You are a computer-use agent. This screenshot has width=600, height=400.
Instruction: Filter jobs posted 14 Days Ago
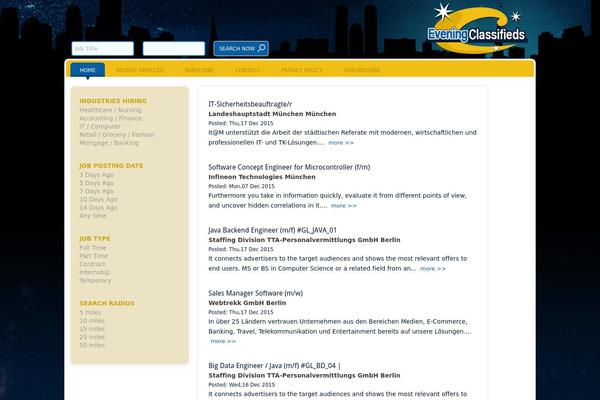pos(98,207)
